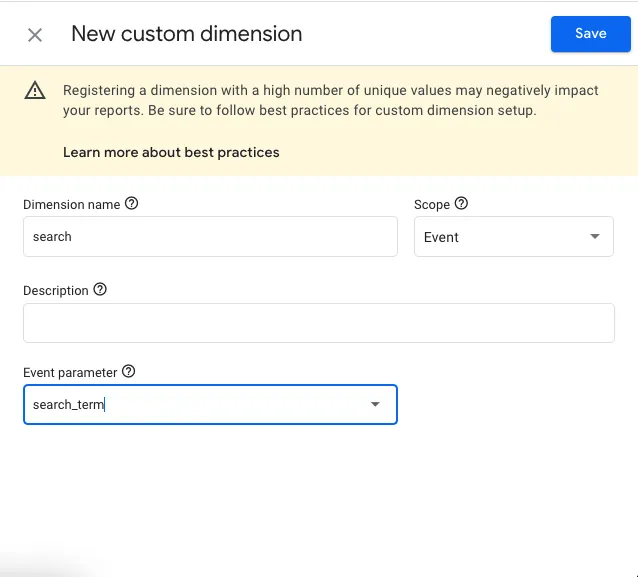638x577 pixels.
Task: Click help icon next to Scope
Action: coord(461,204)
